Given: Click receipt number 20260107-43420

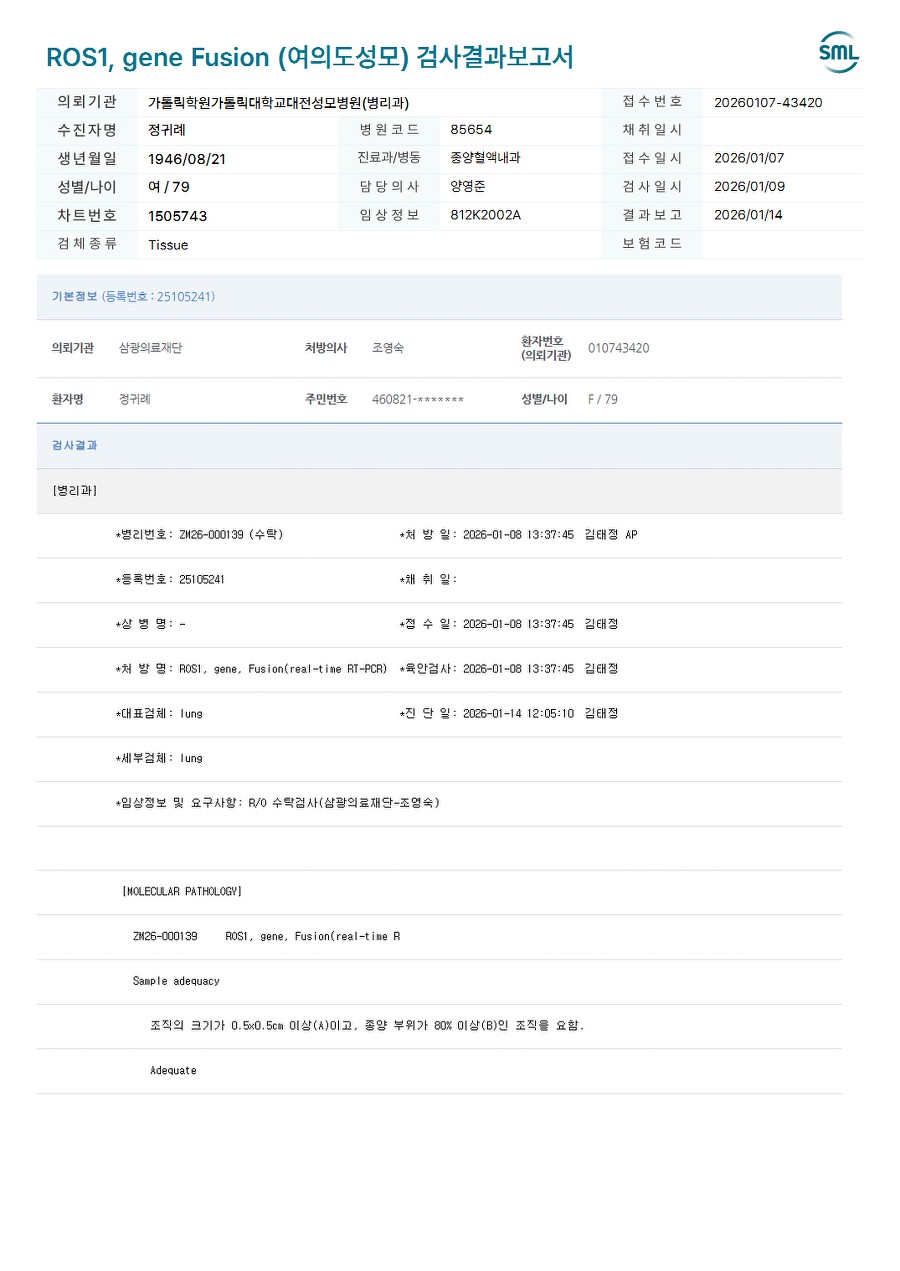Looking at the screenshot, I should click(768, 102).
